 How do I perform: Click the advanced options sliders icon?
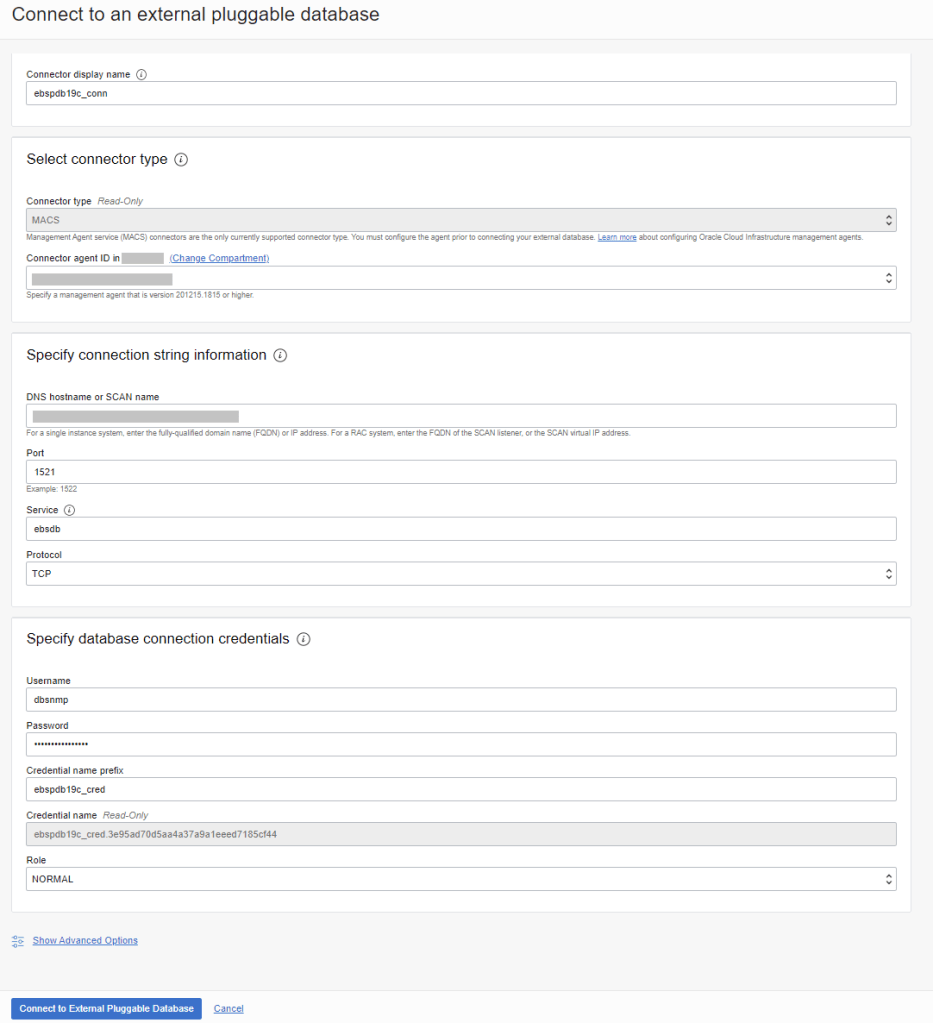click(18, 941)
